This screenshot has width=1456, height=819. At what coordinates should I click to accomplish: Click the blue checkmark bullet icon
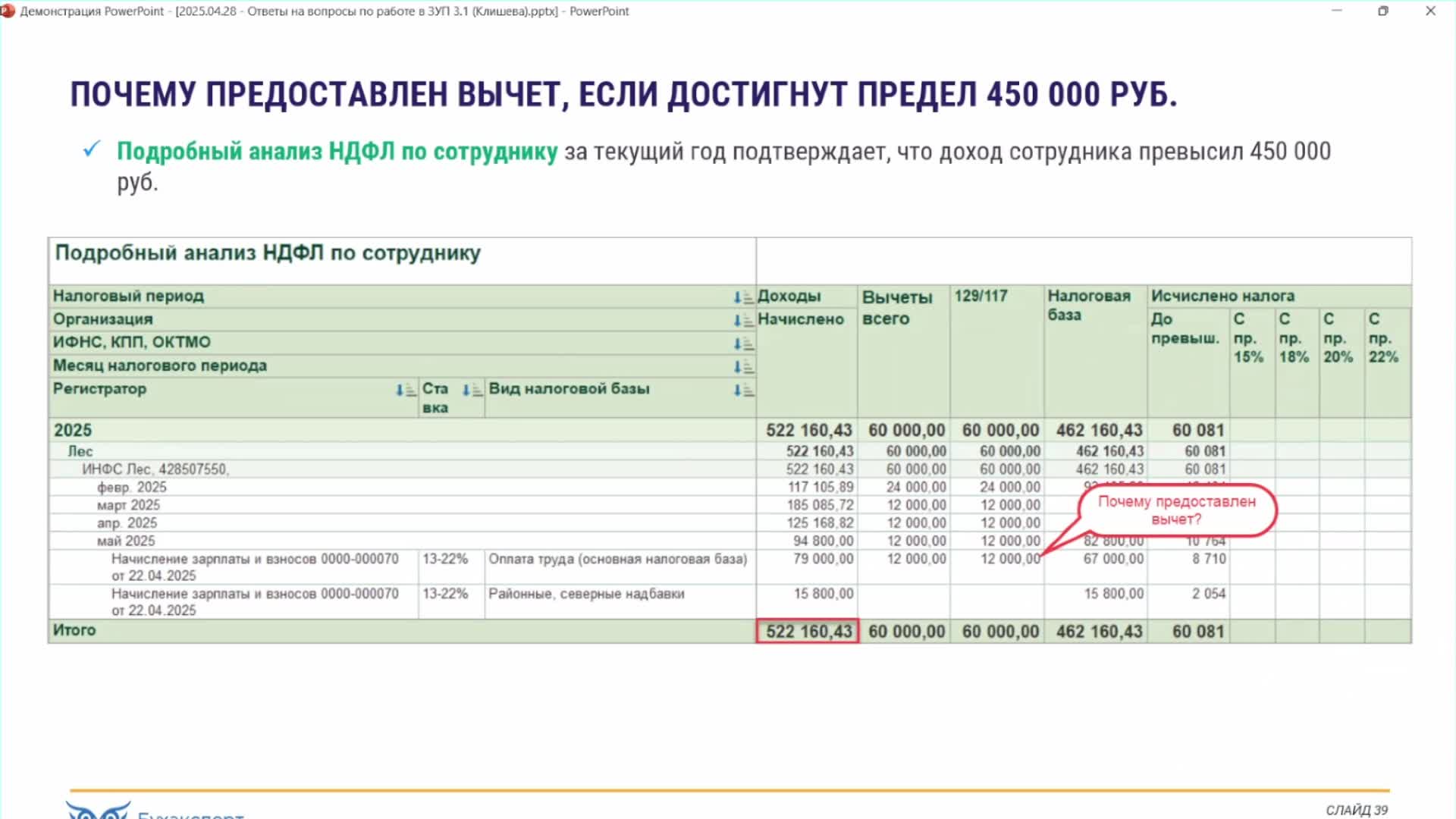[x=92, y=149]
